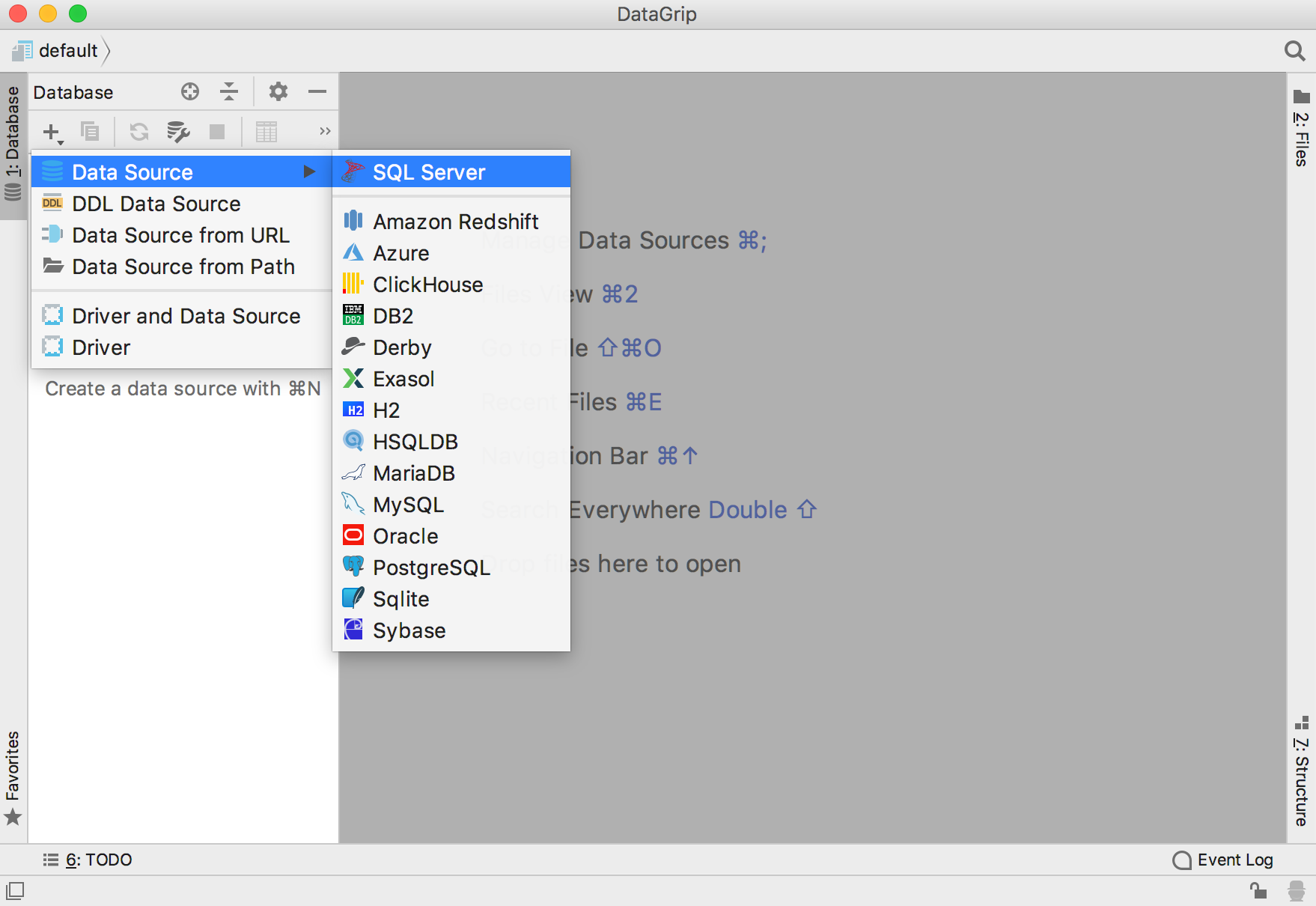Open Data Source Properties wrench icon
1316x906 pixels.
pyautogui.click(x=178, y=132)
